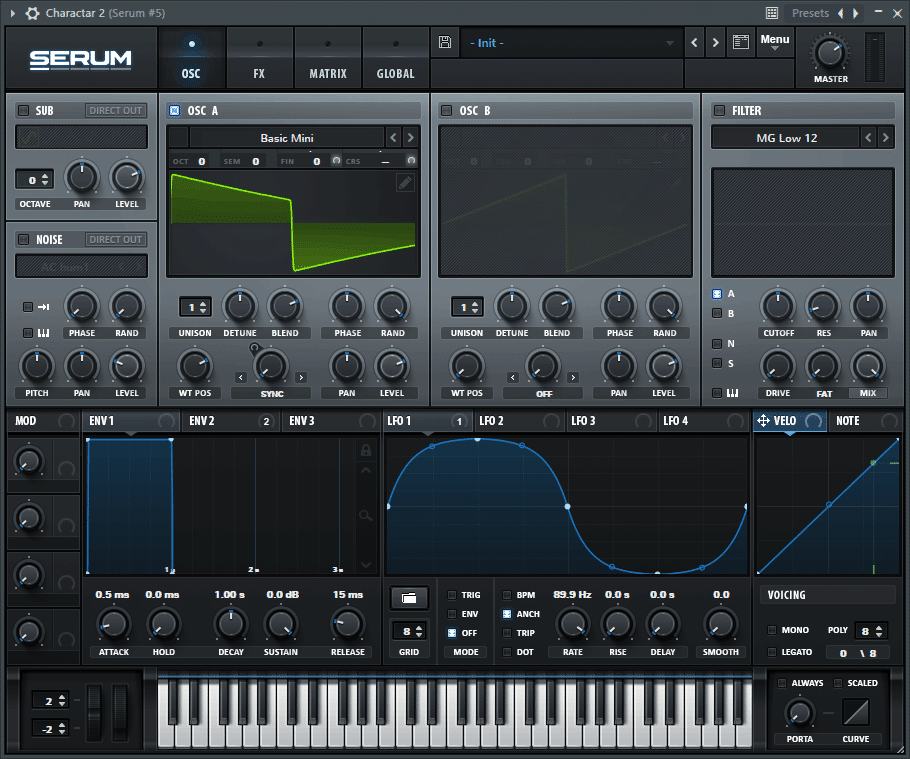
Task: Open the MG Low 12 filter selector
Action: (786, 138)
